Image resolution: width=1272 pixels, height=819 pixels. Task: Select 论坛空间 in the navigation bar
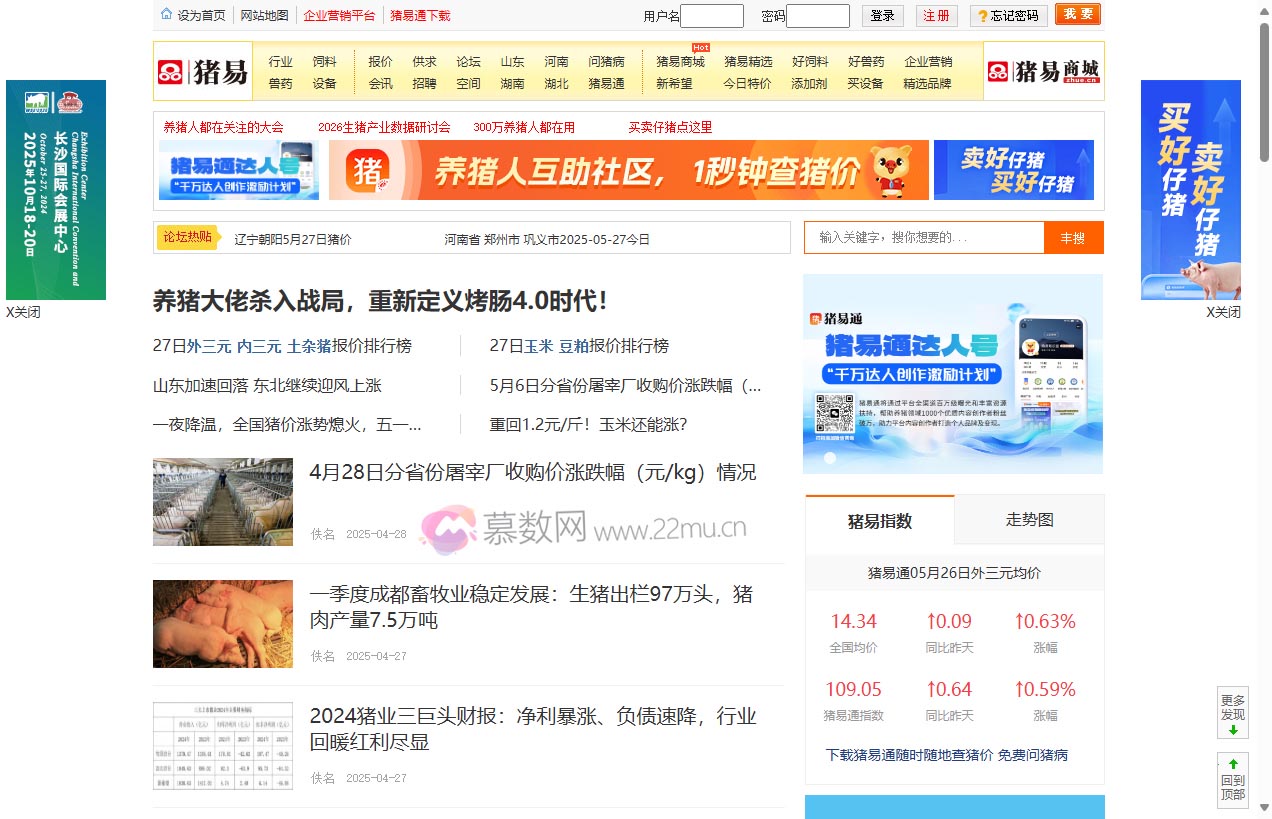tap(468, 71)
